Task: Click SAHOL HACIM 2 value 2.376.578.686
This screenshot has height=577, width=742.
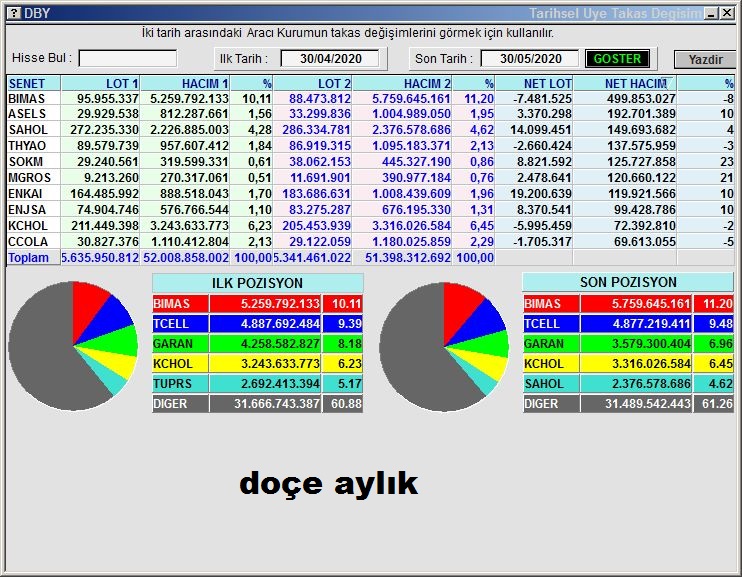Action: tap(411, 130)
